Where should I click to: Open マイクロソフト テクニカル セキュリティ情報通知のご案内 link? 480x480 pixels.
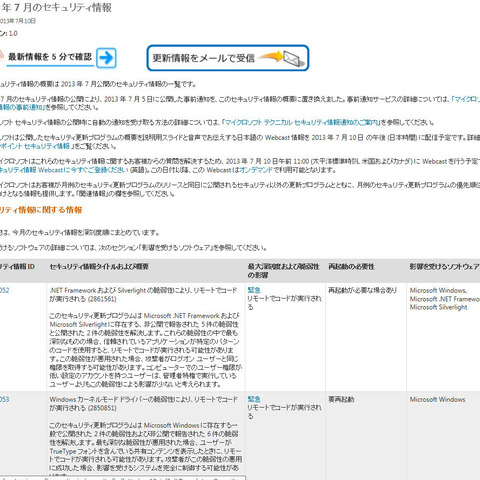coord(301,122)
